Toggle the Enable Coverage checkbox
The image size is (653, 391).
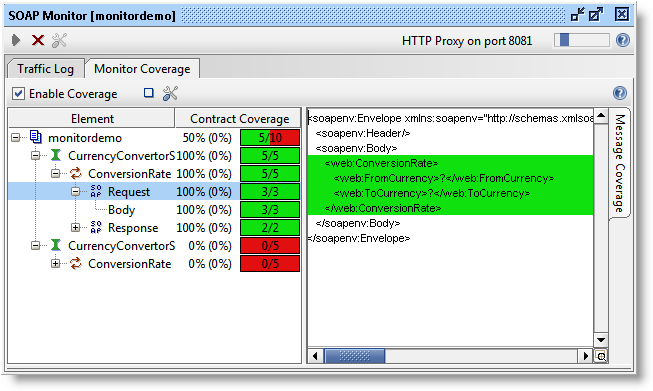(x=18, y=94)
